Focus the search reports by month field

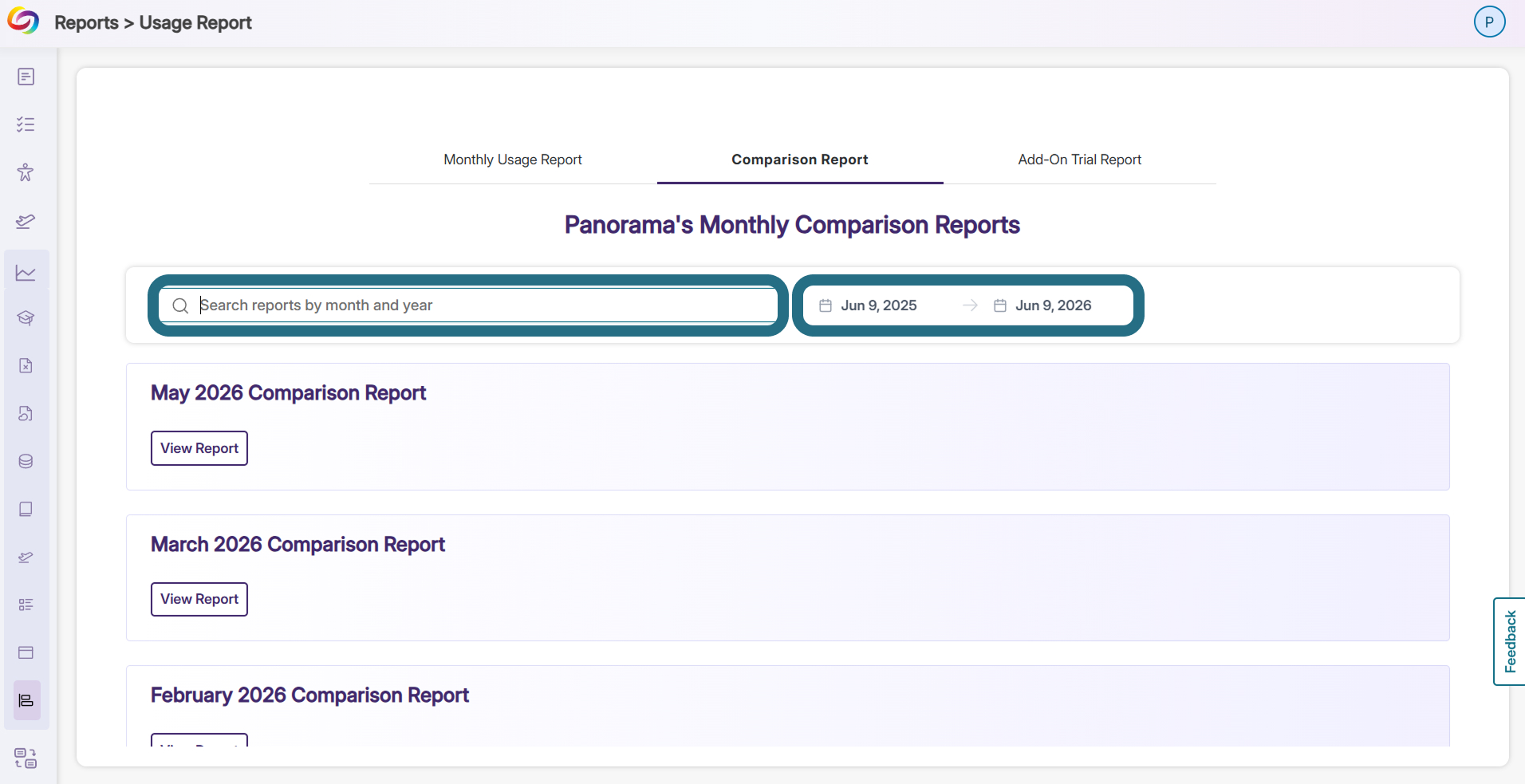468,305
